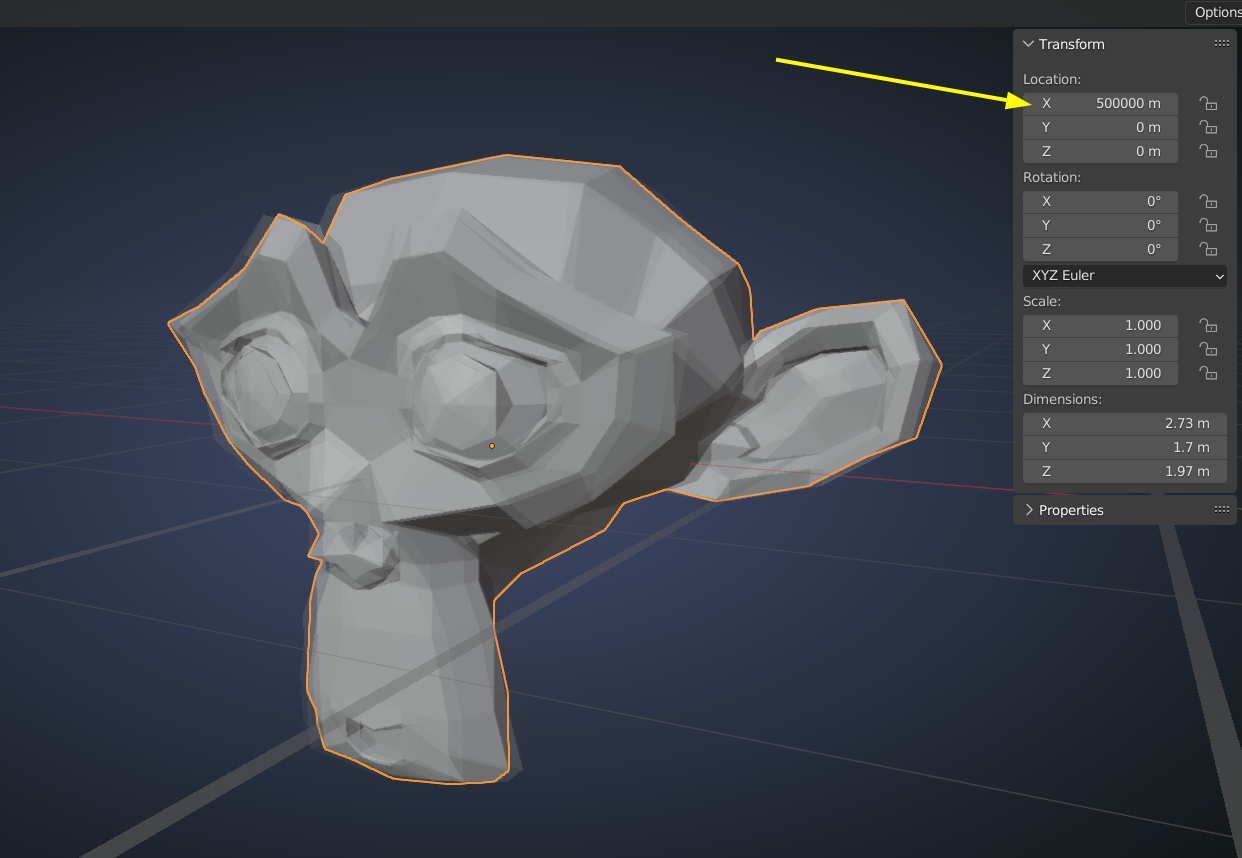Toggle the lock icon for Location Z

click(x=1208, y=151)
